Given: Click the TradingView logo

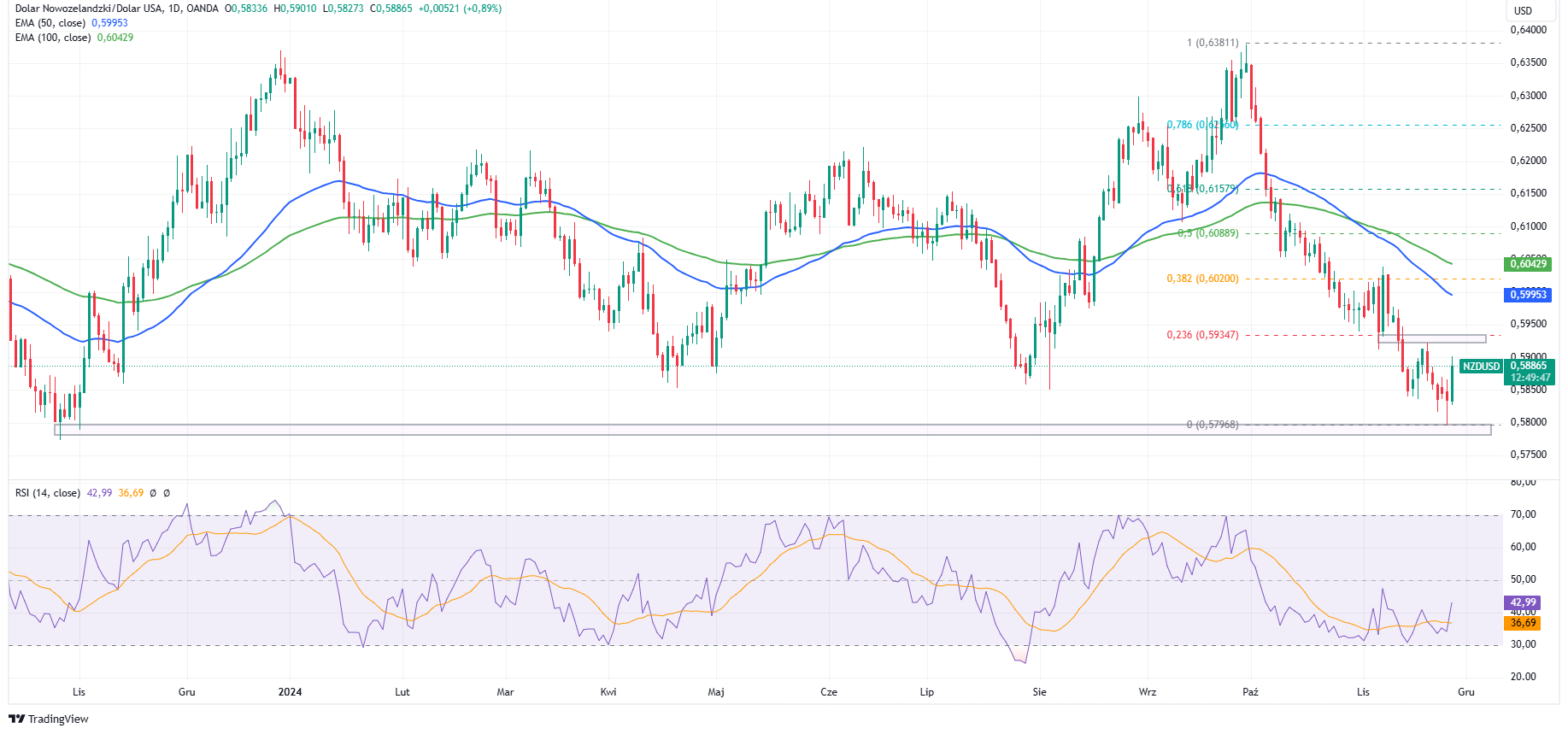Looking at the screenshot, I should pos(49,719).
